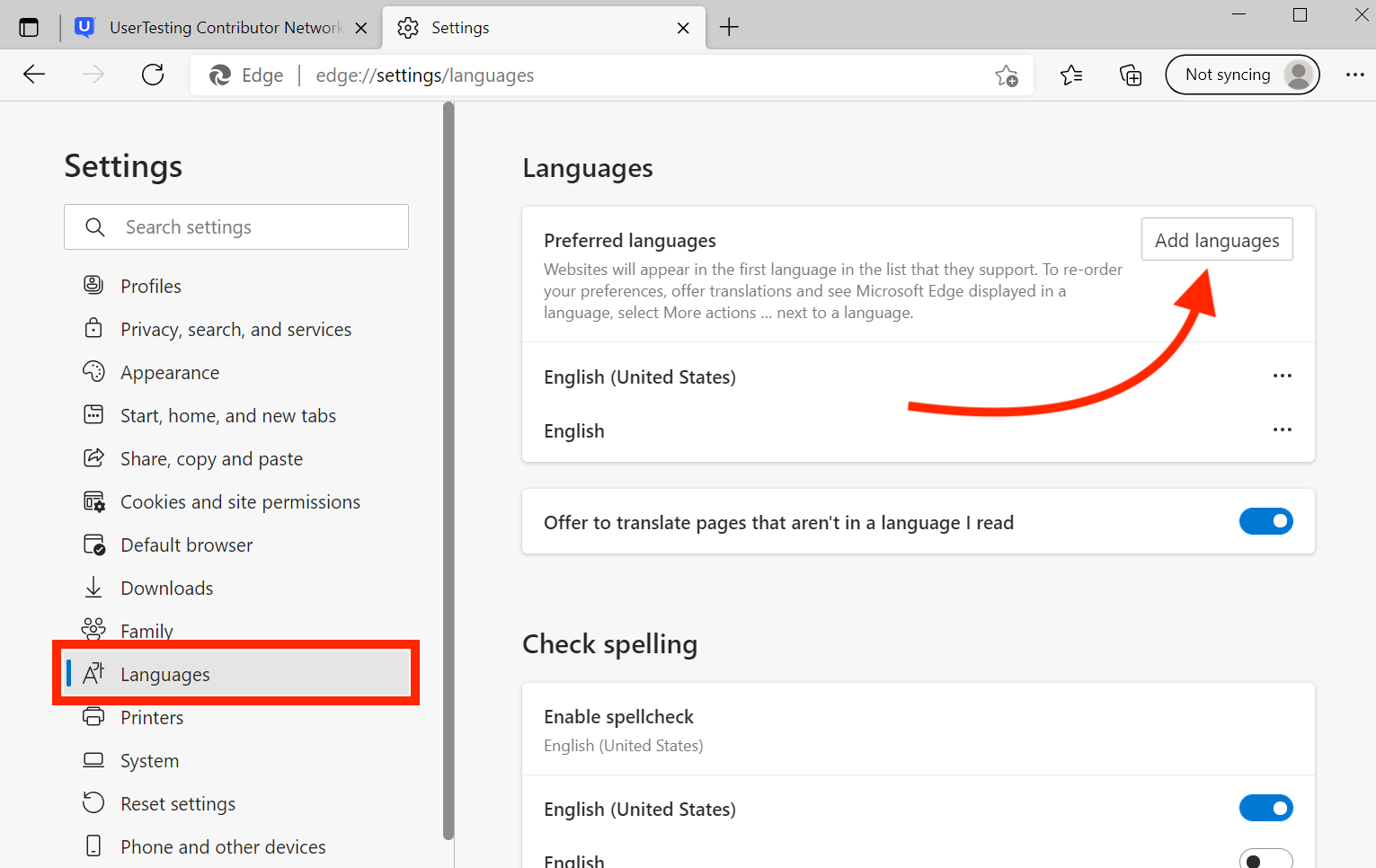This screenshot has height=868, width=1376.
Task: Click the forward navigation arrow
Action: coord(93,75)
